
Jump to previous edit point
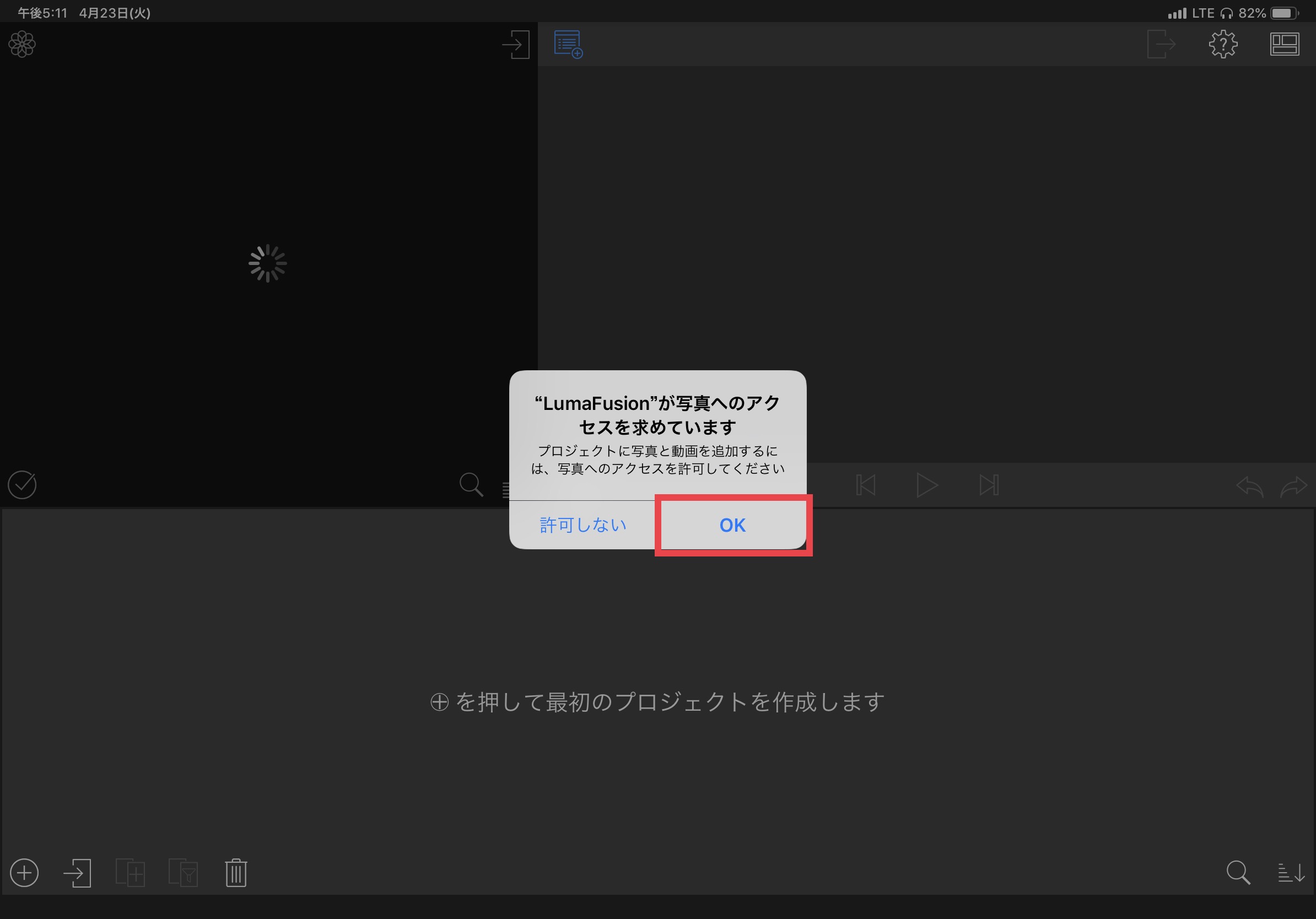[x=865, y=485]
